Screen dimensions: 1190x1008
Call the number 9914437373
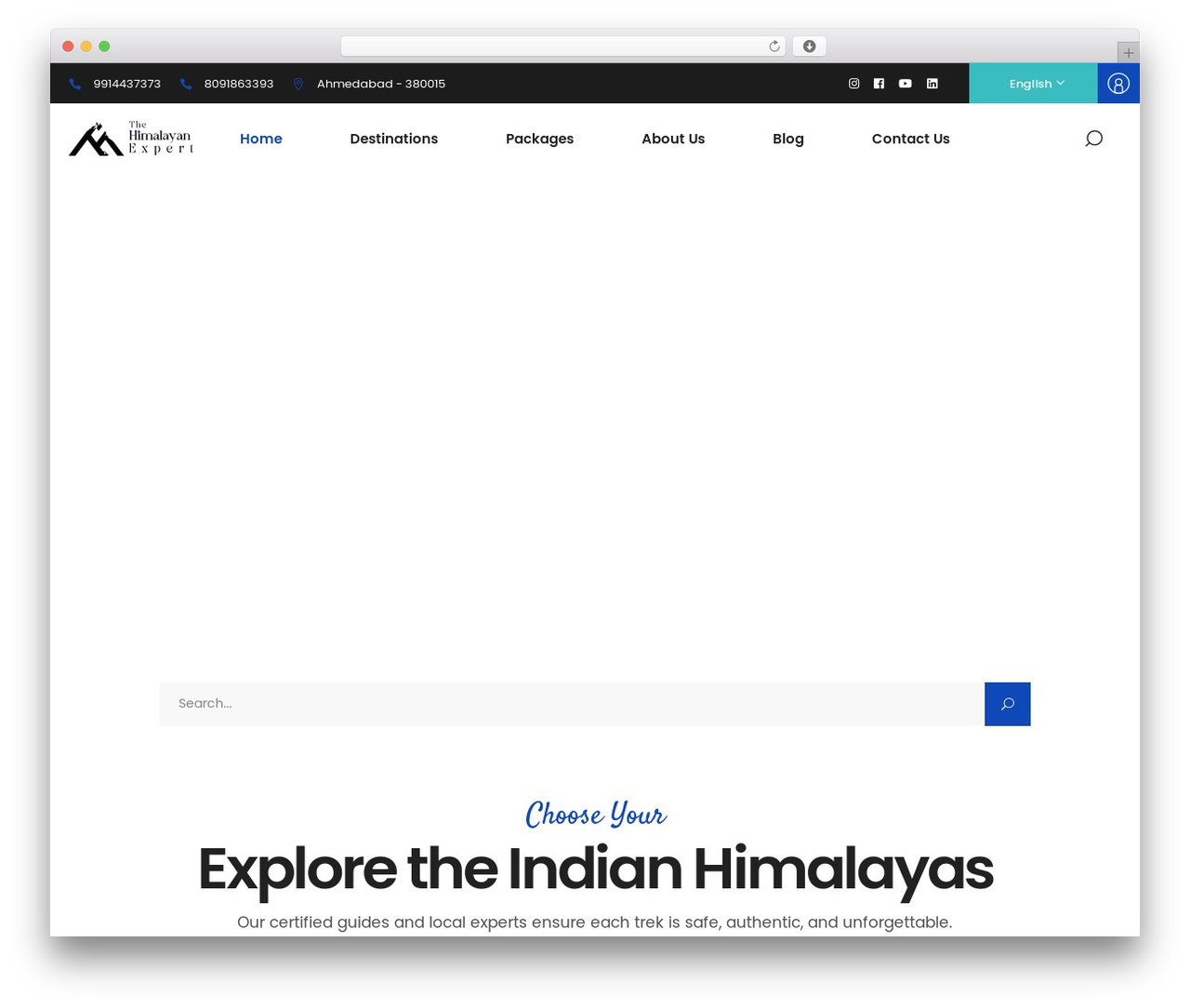127,84
